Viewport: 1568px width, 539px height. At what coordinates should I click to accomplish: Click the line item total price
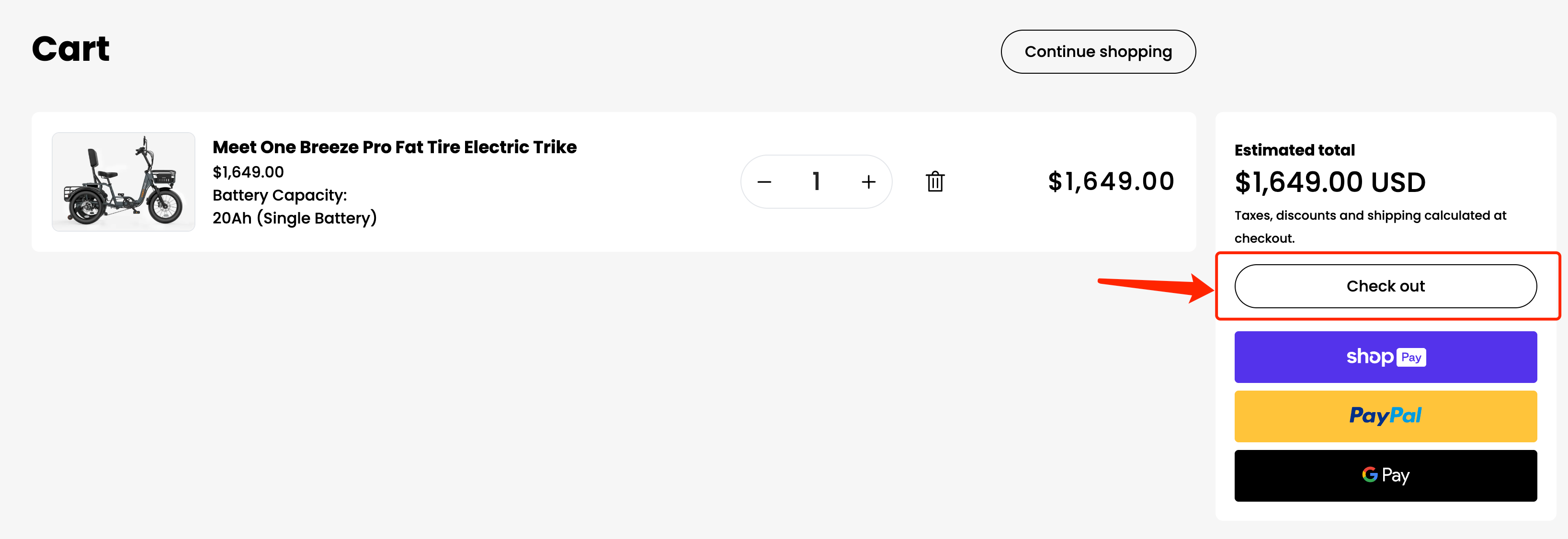click(x=1110, y=181)
